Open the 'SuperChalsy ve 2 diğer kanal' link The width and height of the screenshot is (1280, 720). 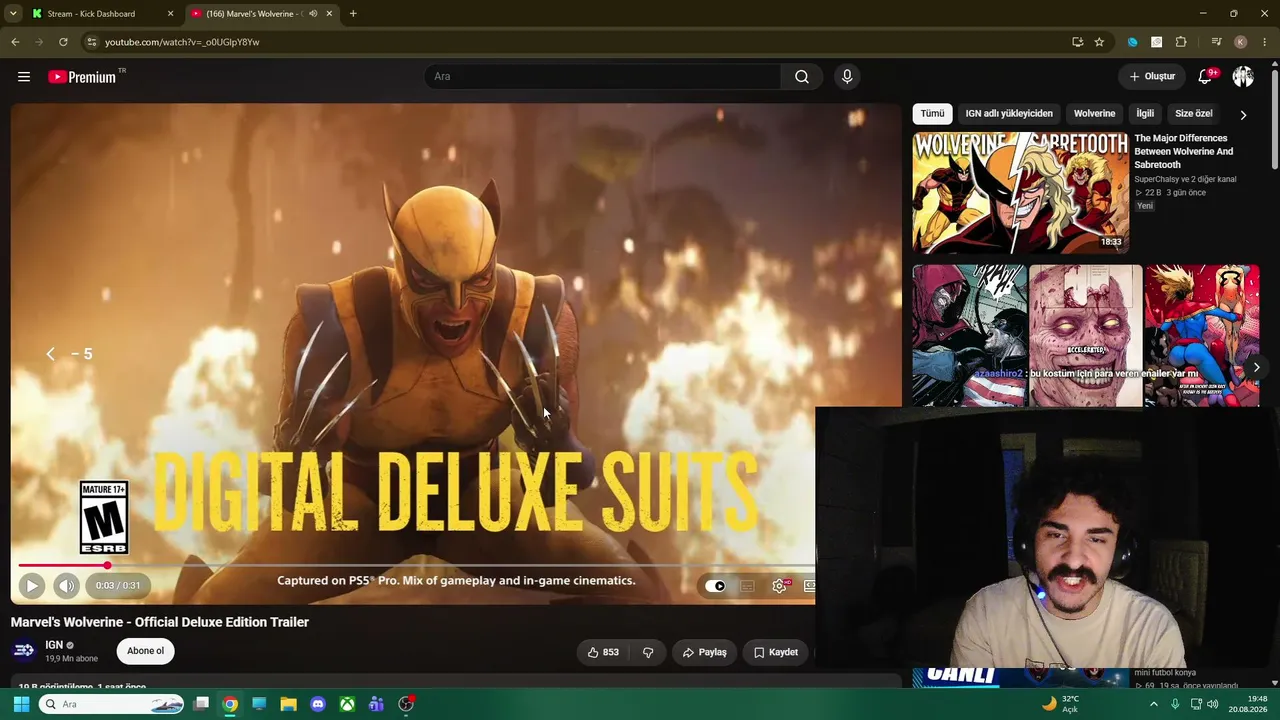pos(1185,179)
